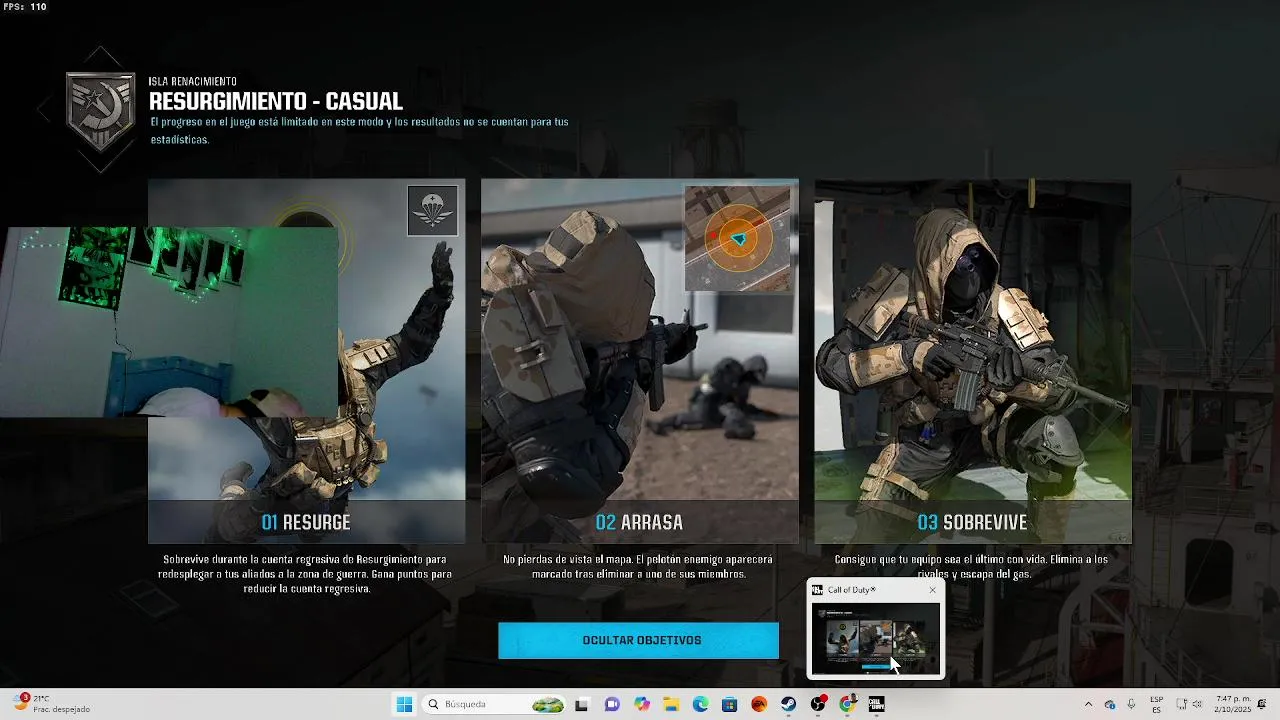Click the Call of Duty taskbar icon
The width and height of the screenshot is (1280, 720).
pos(876,704)
